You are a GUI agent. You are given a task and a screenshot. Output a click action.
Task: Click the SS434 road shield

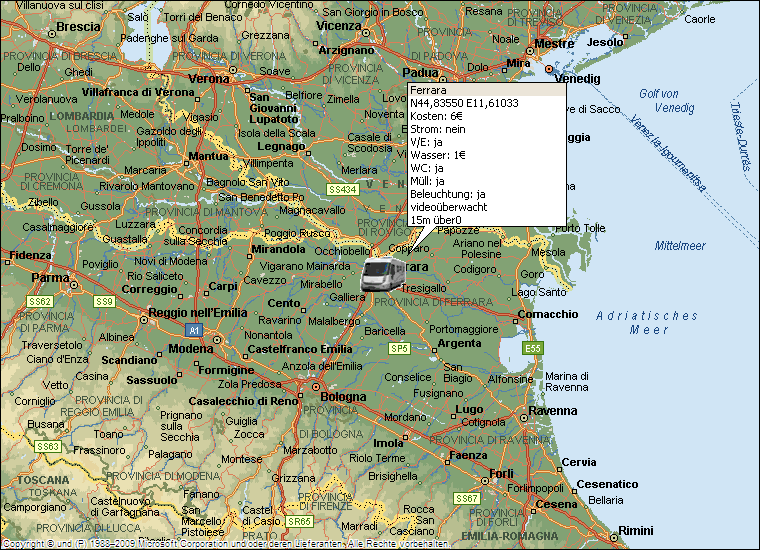tap(342, 190)
